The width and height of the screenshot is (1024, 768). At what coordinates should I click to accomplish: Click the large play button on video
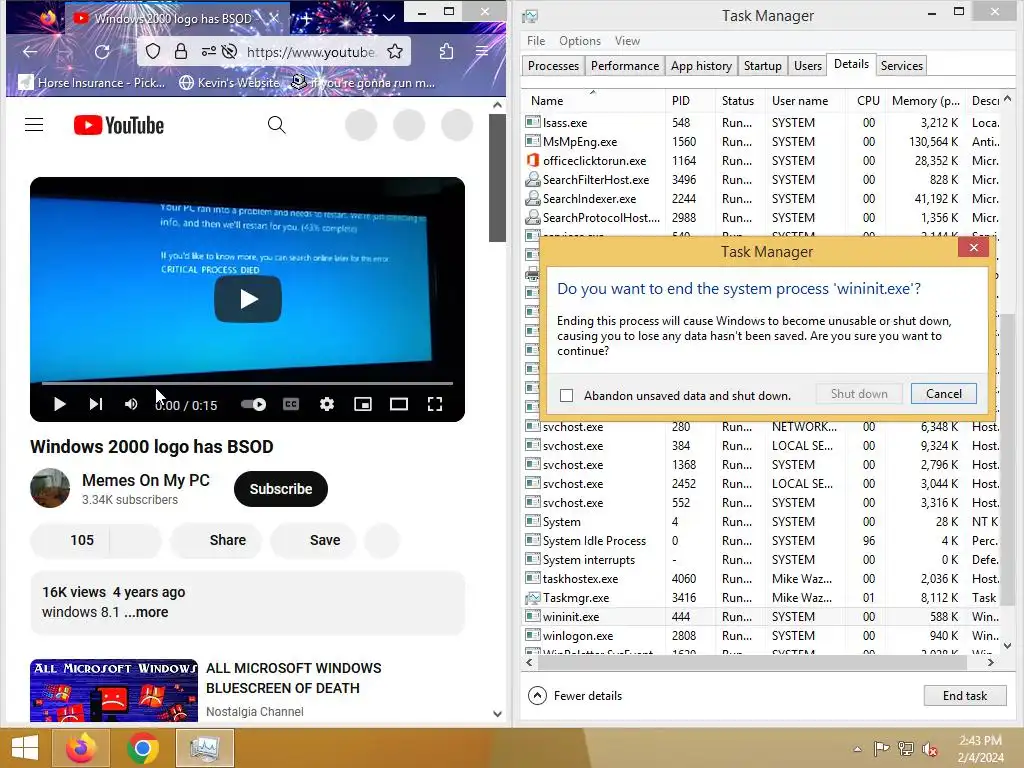click(248, 299)
